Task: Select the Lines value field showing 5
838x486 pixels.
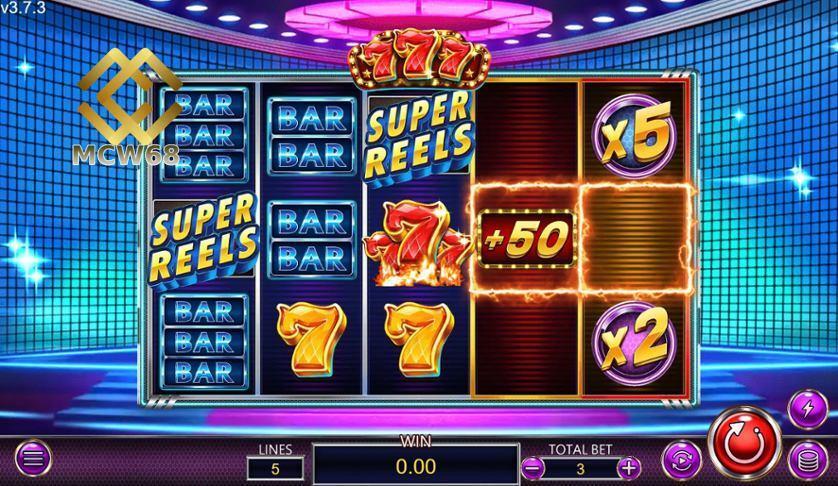Action: pos(275,468)
